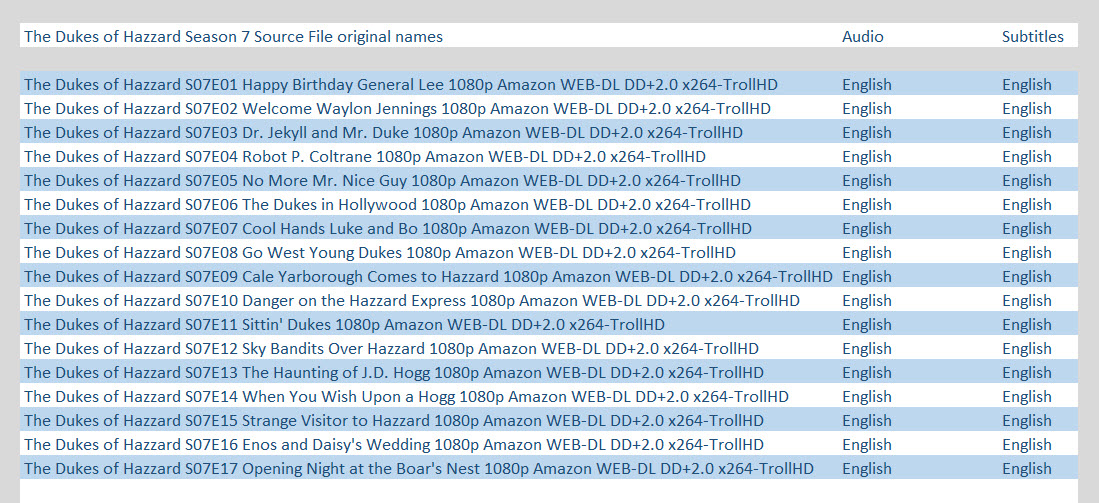Click the Audio 'English' cell for S07E10
The height and width of the screenshot is (503, 1099).
click(x=867, y=301)
